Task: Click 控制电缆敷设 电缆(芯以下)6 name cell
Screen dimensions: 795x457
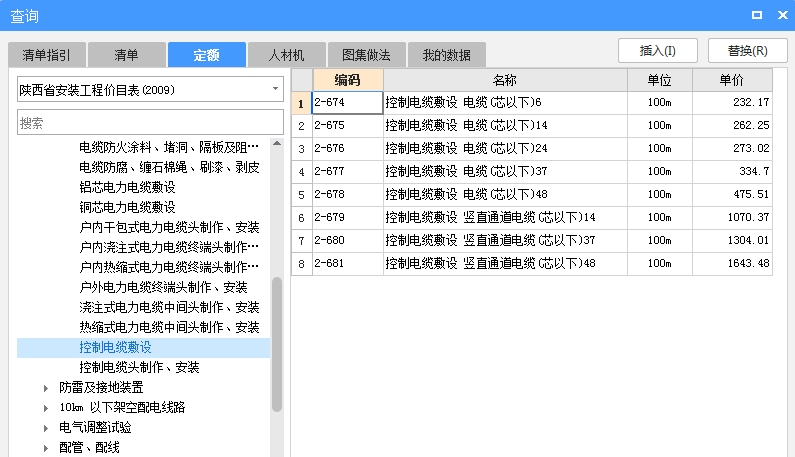Action: [x=505, y=102]
